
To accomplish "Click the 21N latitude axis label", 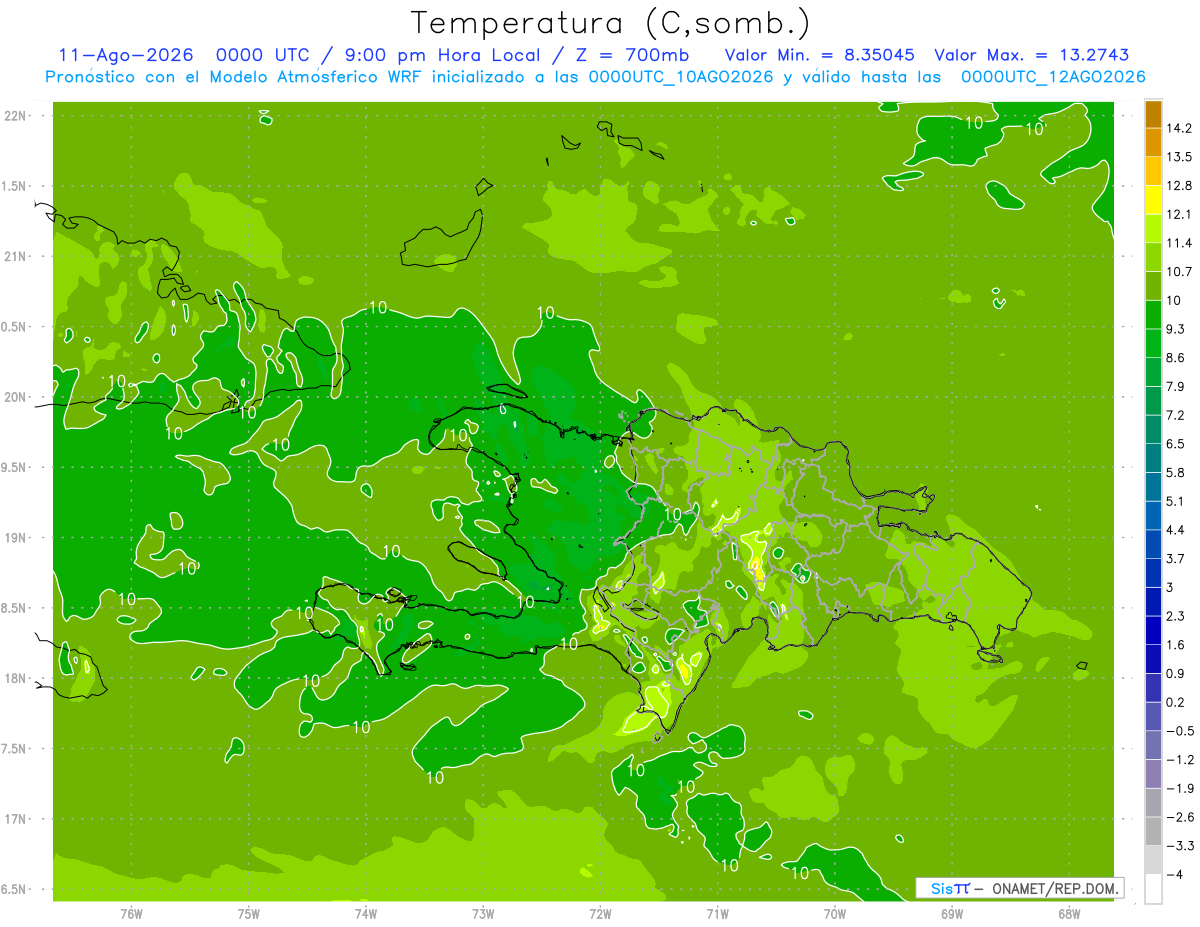I will [x=16, y=256].
